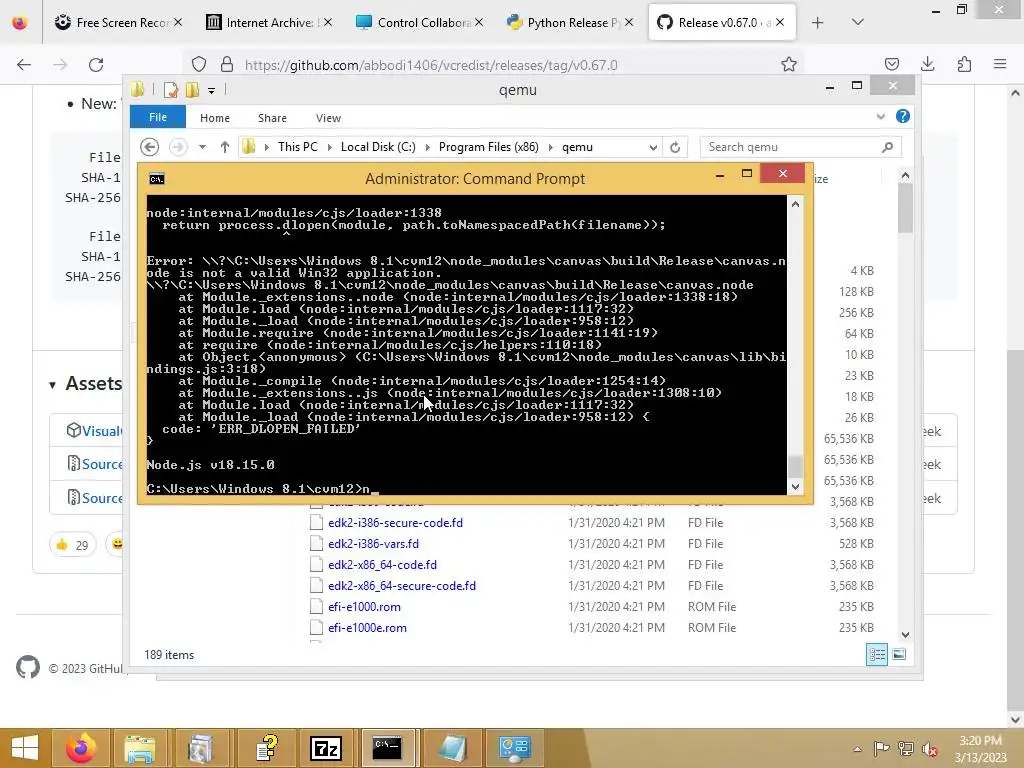Save page to Pocket icon
The width and height of the screenshot is (1024, 768).
coord(891,64)
